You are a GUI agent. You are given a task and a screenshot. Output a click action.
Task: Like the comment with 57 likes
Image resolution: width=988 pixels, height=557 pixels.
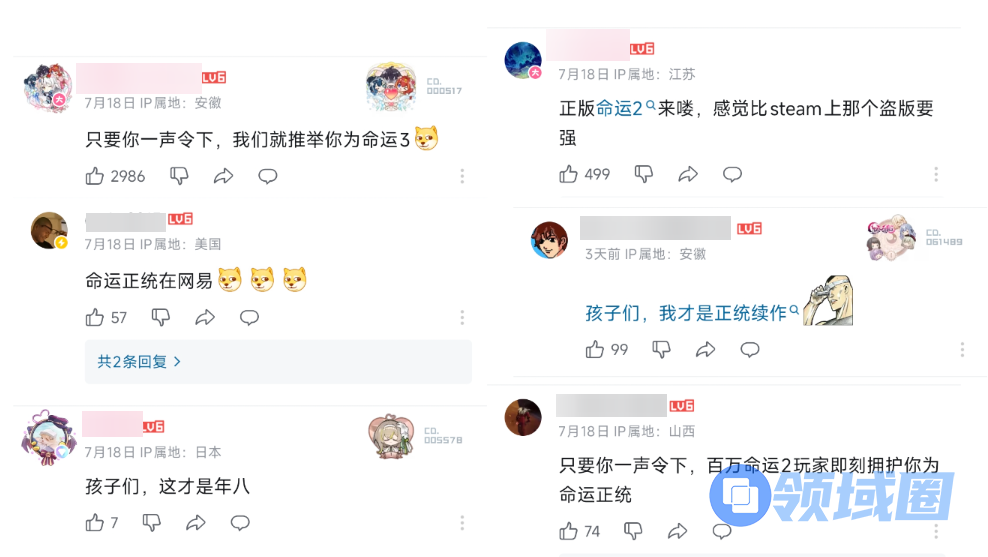95,317
